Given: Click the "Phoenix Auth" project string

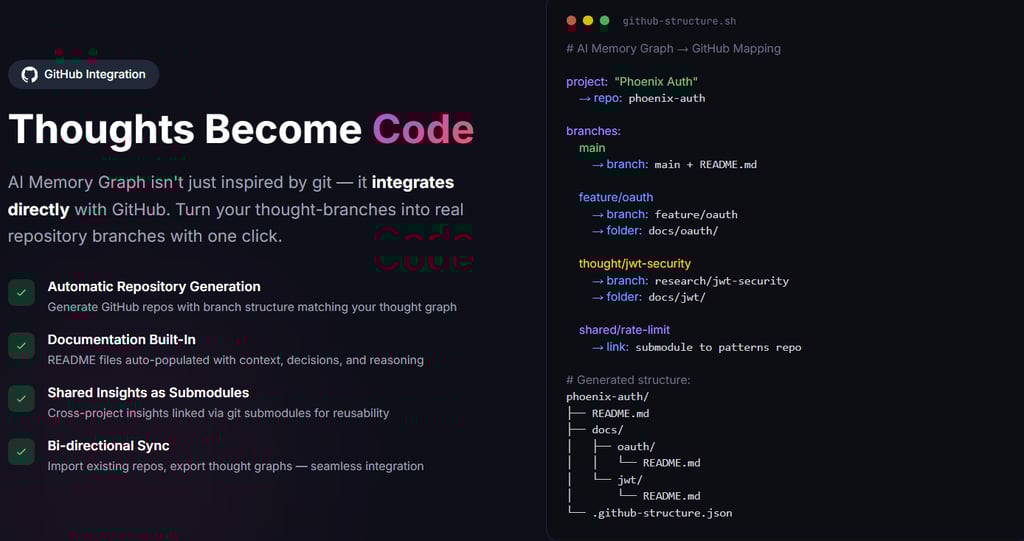Looking at the screenshot, I should [x=656, y=82].
